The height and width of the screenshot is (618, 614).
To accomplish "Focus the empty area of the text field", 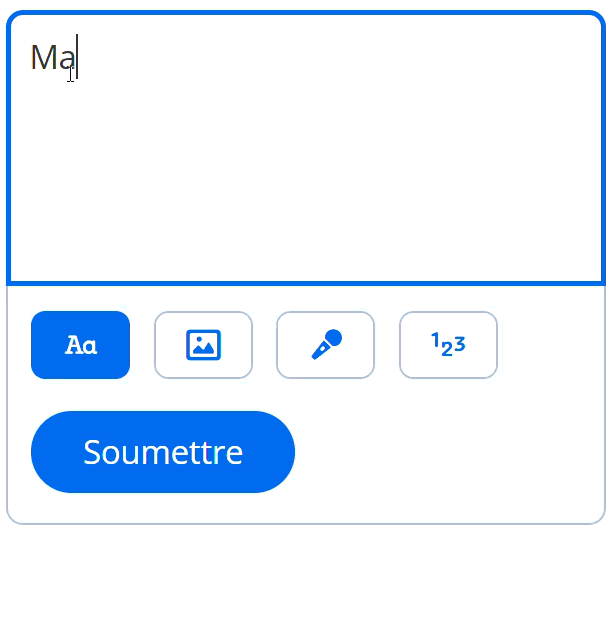I will (x=306, y=177).
